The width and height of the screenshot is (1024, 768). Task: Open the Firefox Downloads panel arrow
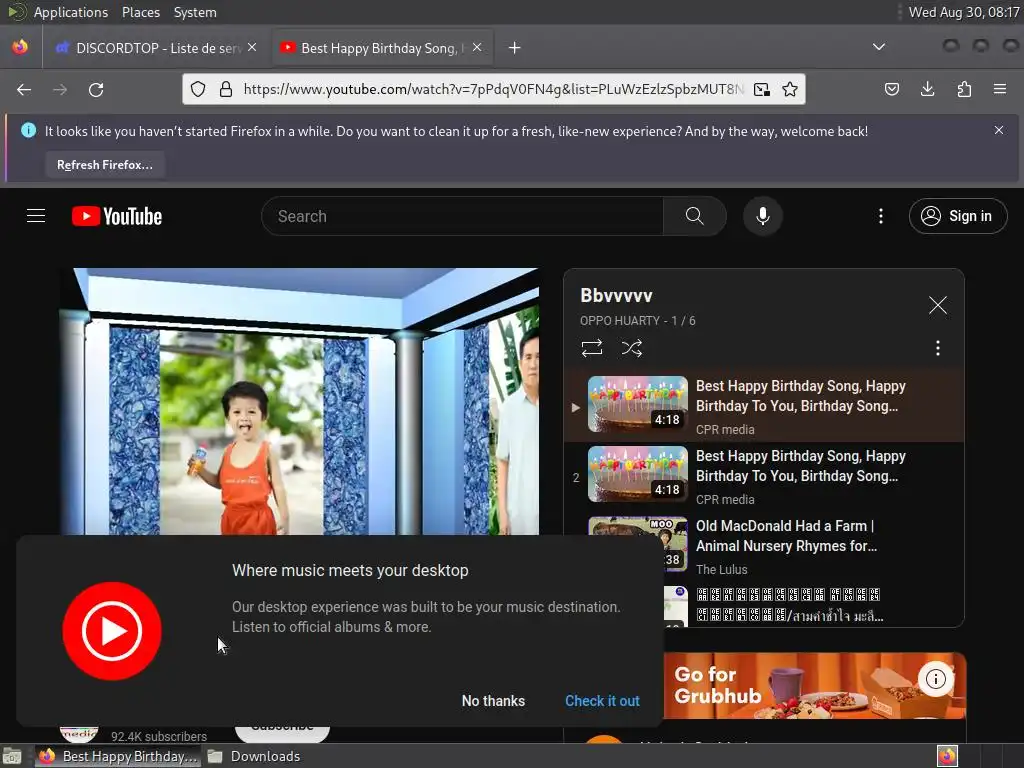[927, 89]
